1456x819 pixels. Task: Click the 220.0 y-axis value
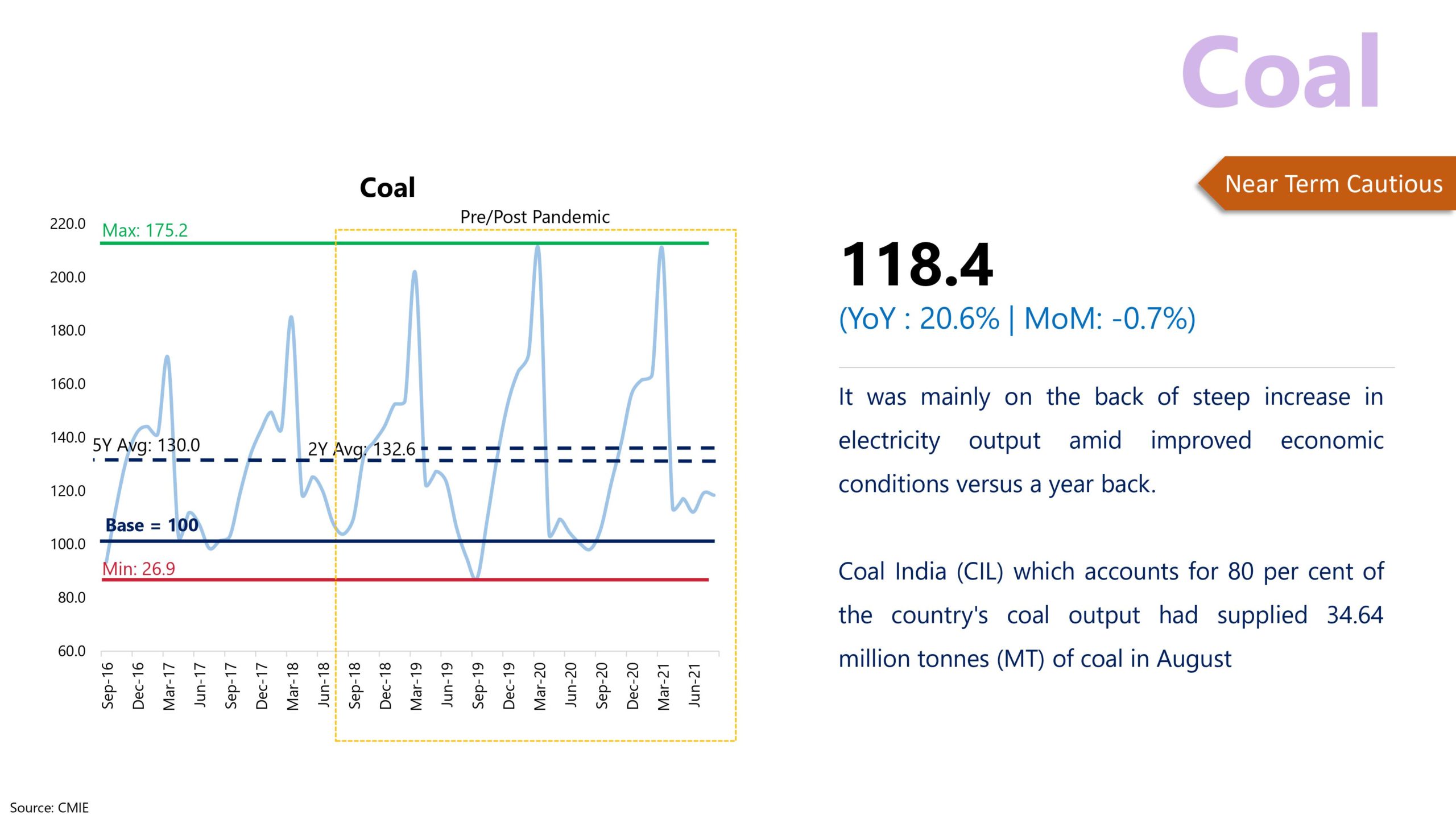pos(68,224)
